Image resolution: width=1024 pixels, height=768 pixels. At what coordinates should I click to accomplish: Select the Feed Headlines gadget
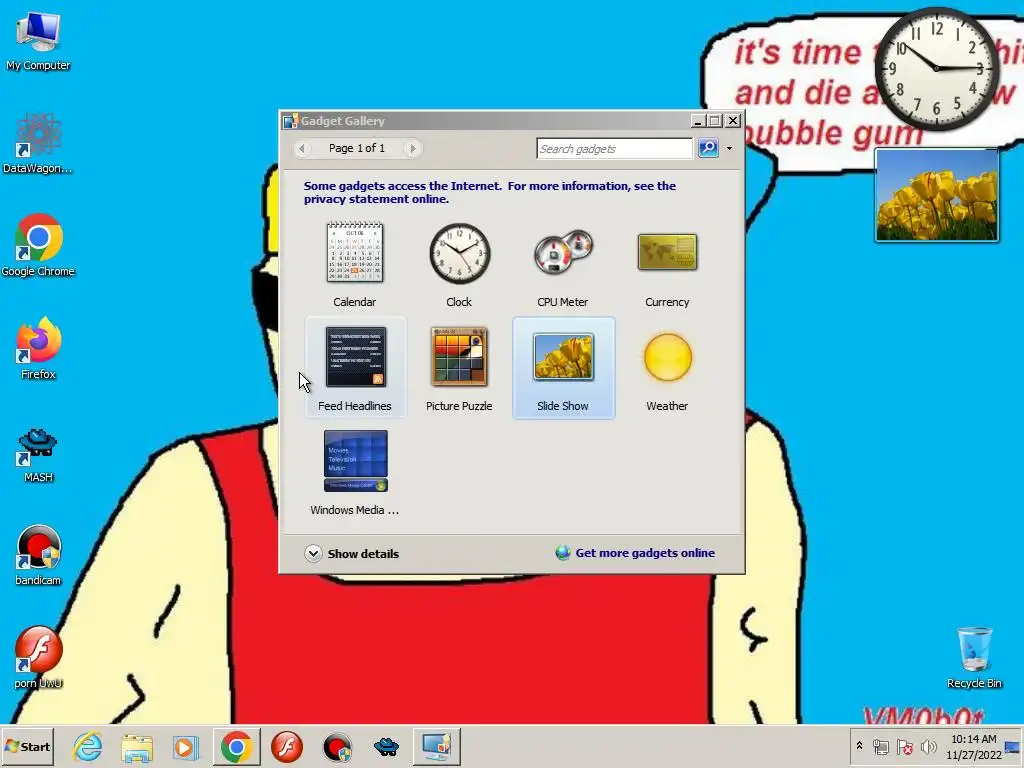coord(355,368)
